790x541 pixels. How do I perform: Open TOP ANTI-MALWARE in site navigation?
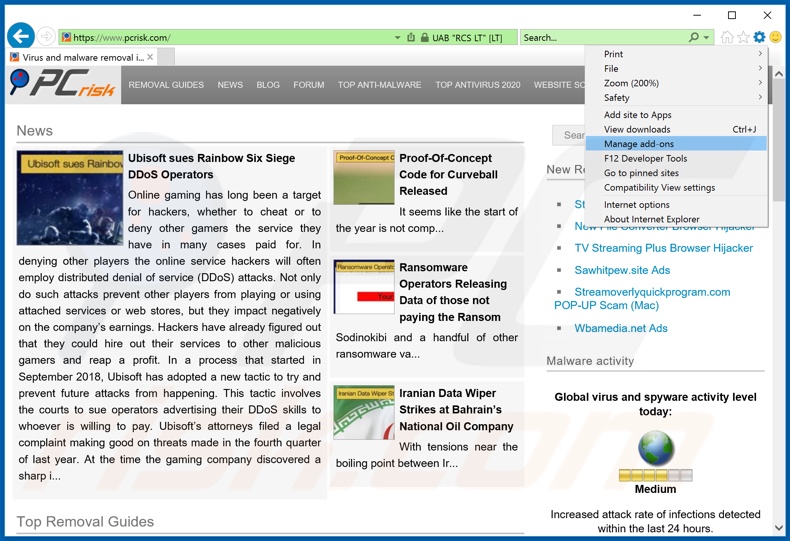[x=379, y=85]
